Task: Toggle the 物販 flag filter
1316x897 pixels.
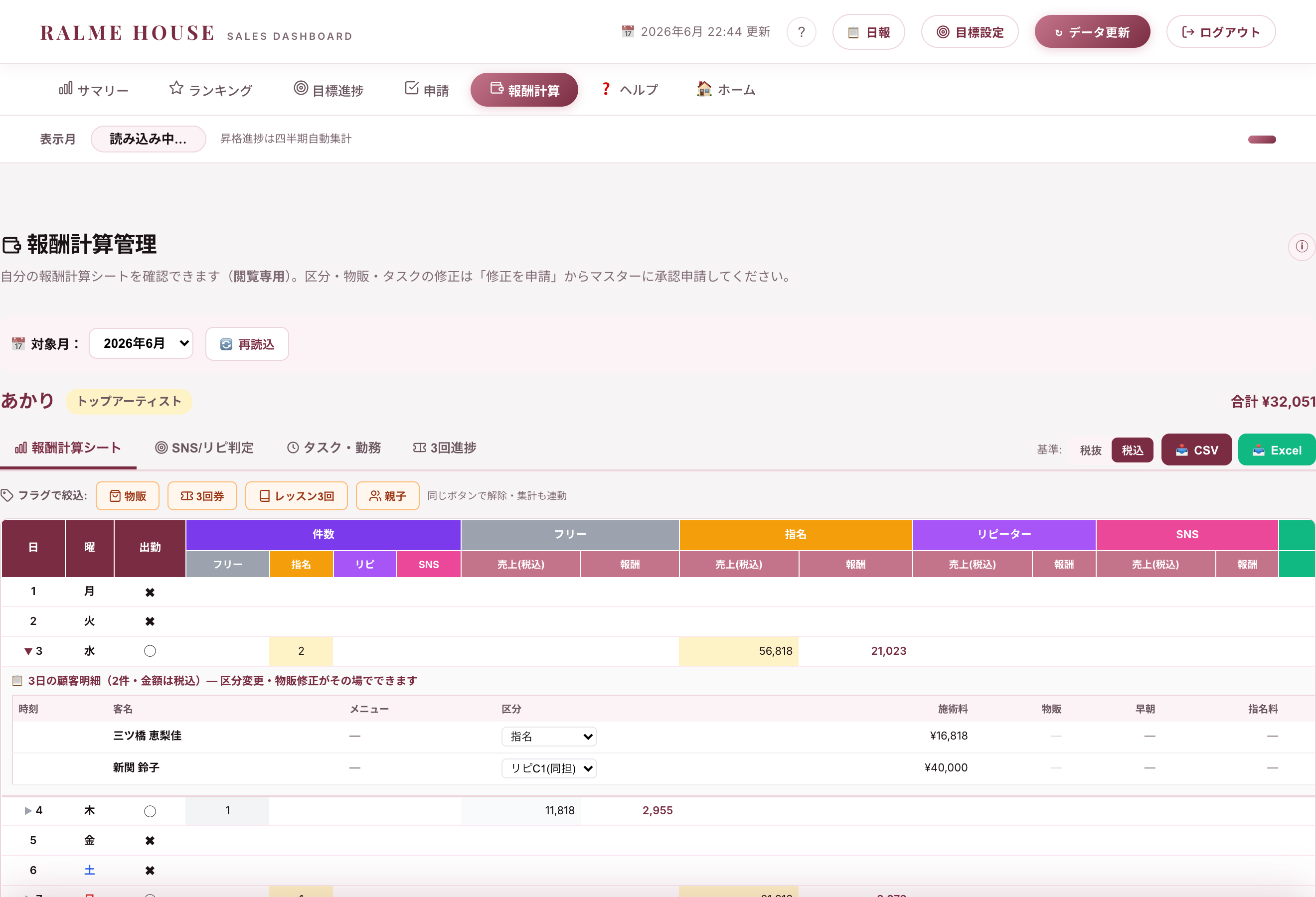Action: click(x=128, y=496)
